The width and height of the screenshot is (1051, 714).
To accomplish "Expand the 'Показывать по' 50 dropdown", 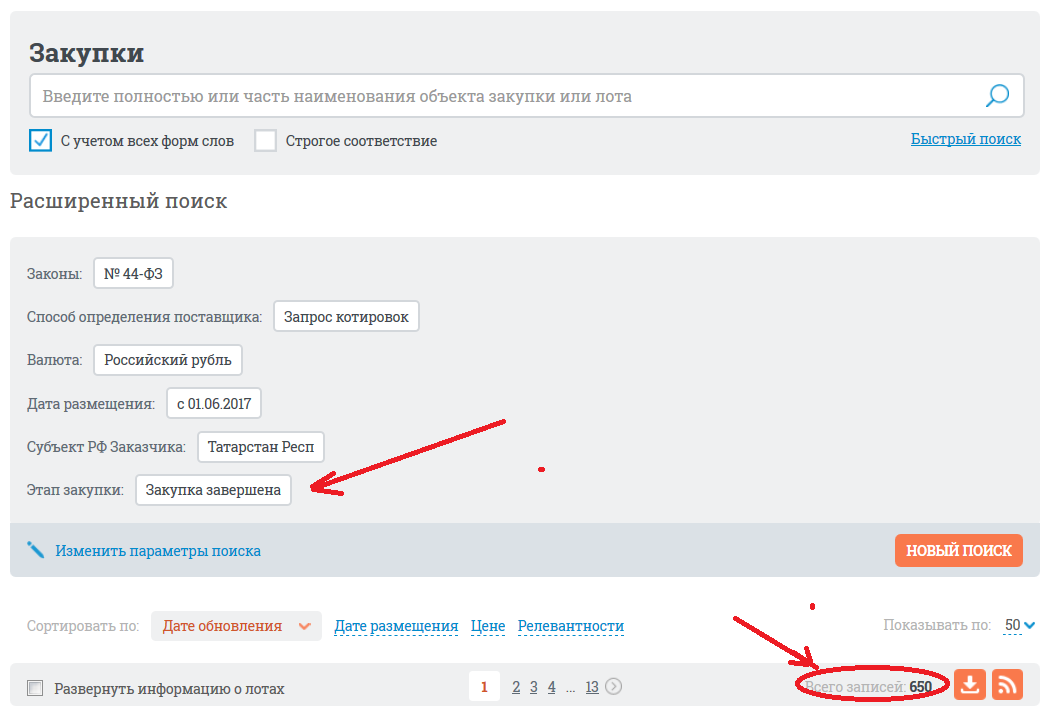I will 1020,625.
